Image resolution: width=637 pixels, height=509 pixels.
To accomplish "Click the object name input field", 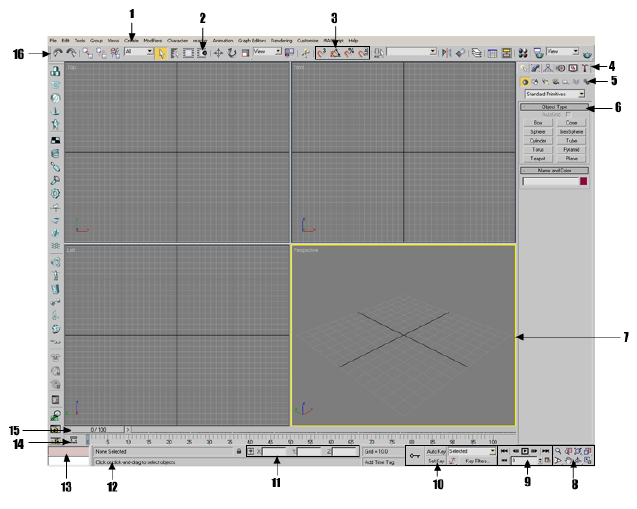I will point(550,182).
